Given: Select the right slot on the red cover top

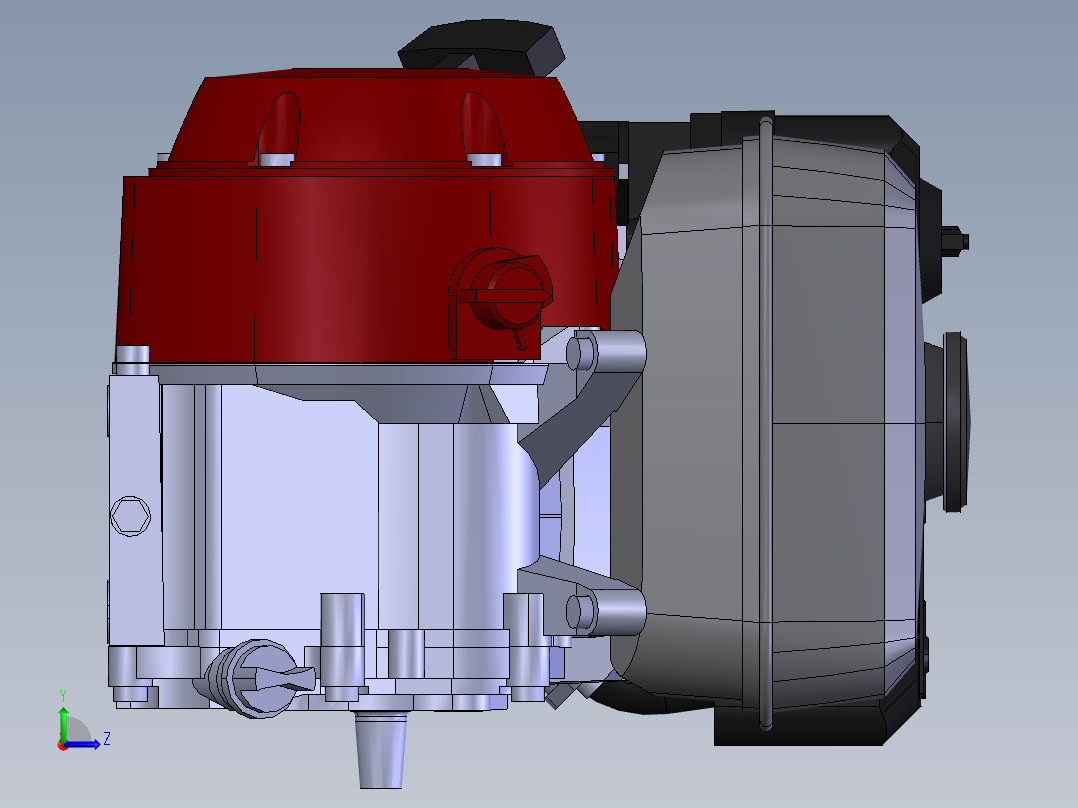Looking at the screenshot, I should coord(483,129).
